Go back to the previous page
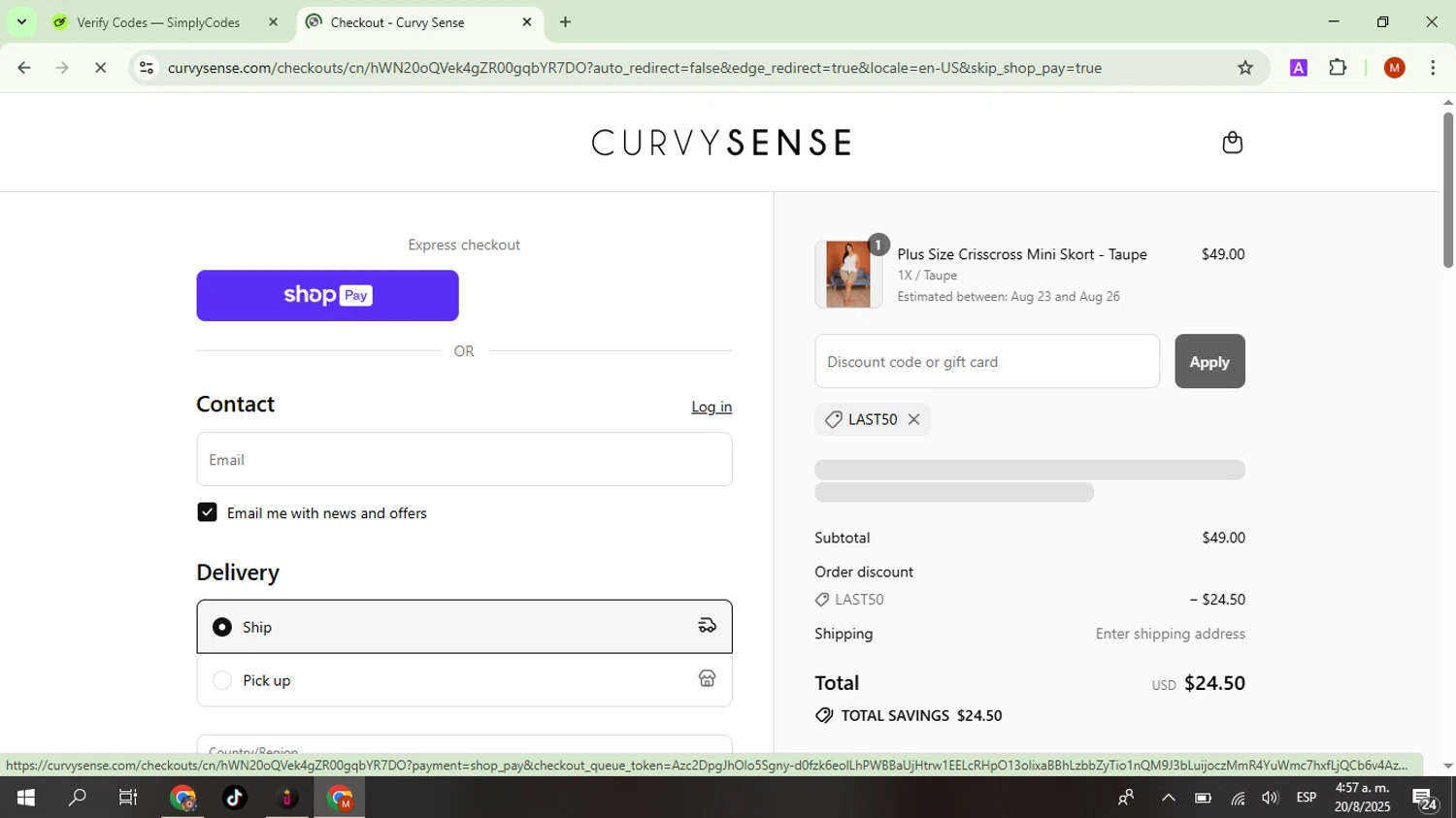The image size is (1456, 818). (x=24, y=68)
